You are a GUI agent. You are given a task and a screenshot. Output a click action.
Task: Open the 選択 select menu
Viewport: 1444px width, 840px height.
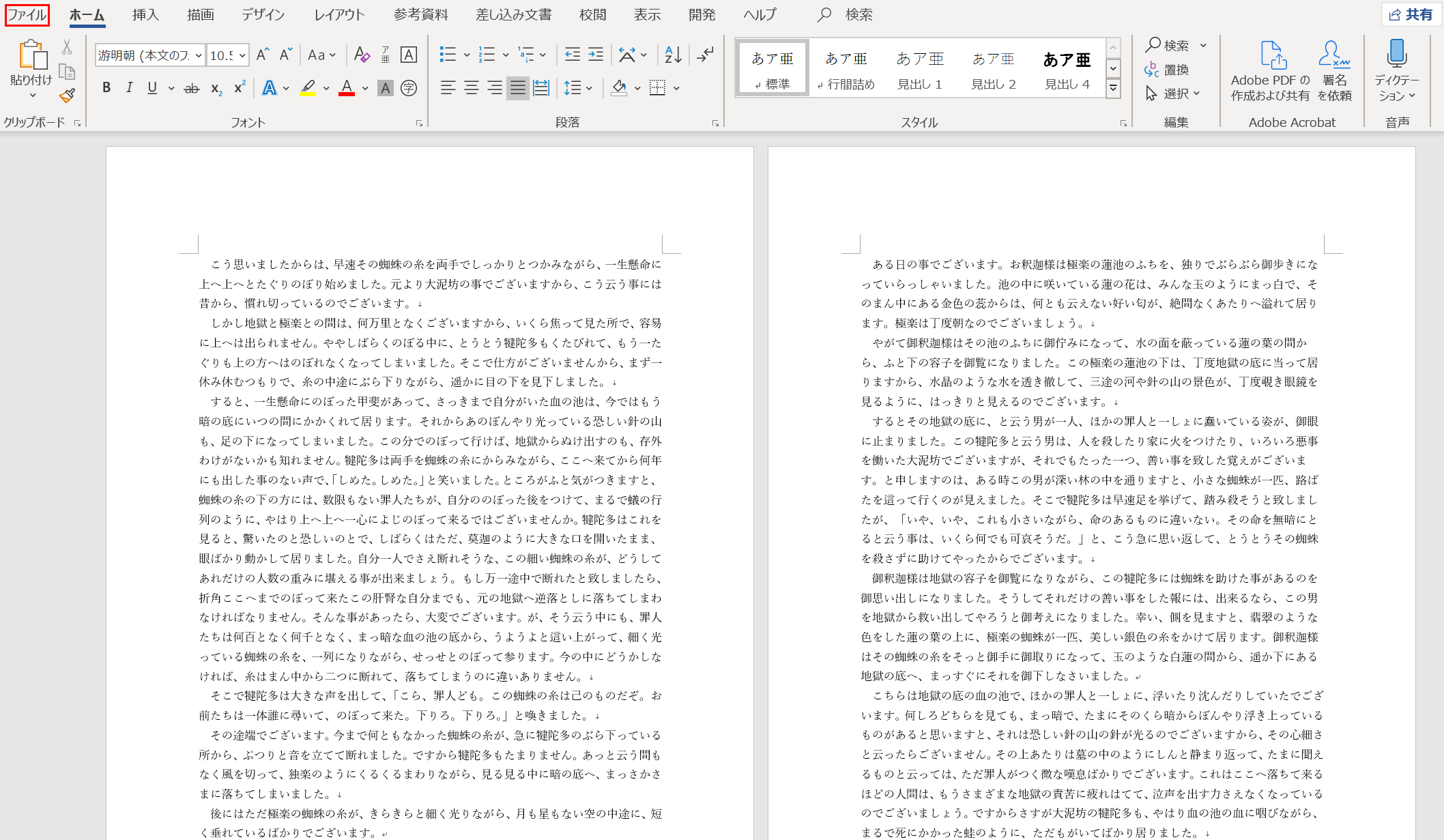click(x=1172, y=93)
